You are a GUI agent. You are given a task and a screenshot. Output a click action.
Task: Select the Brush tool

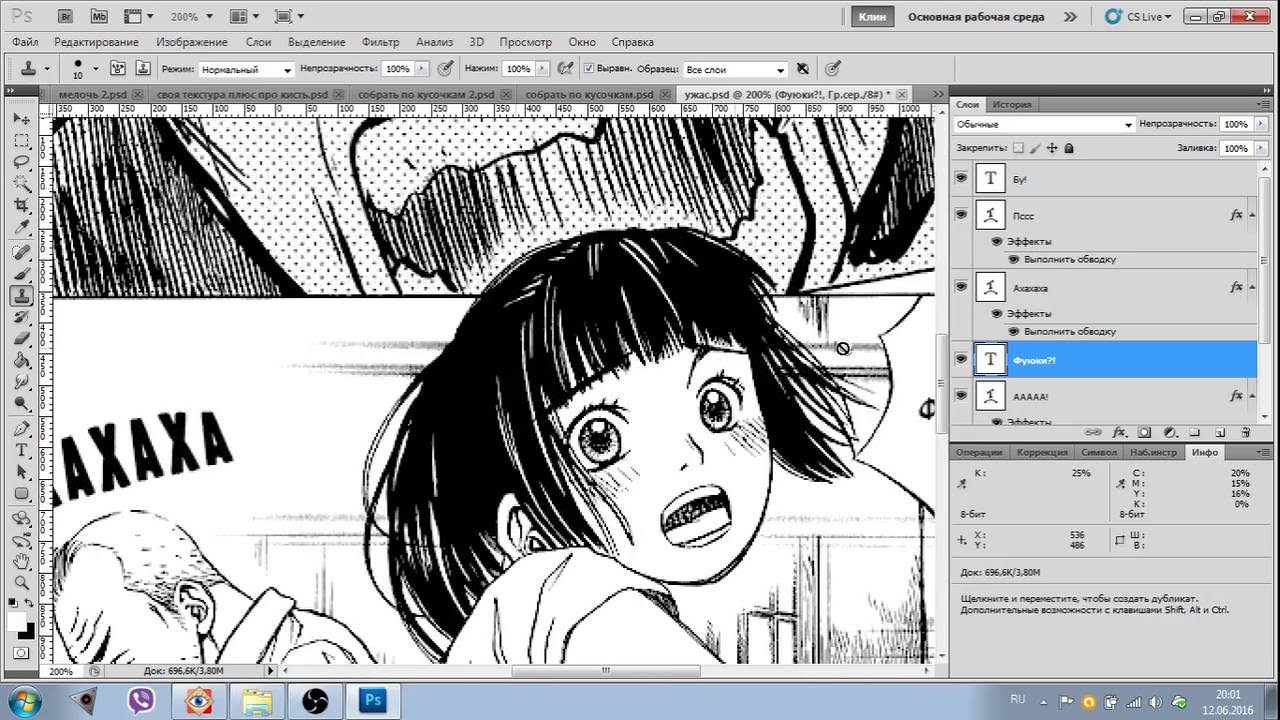(21, 274)
